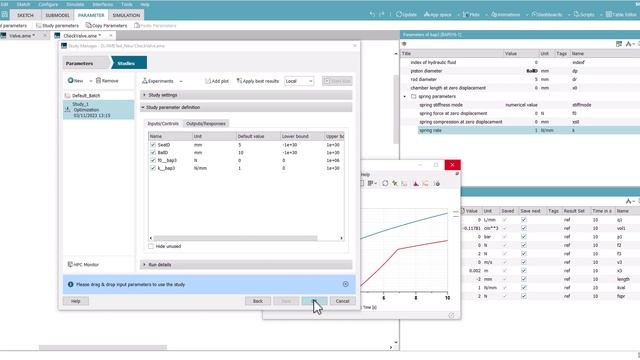The width and height of the screenshot is (640, 360).
Task: Dismiss the info banner with its round icon
Action: coord(346,284)
